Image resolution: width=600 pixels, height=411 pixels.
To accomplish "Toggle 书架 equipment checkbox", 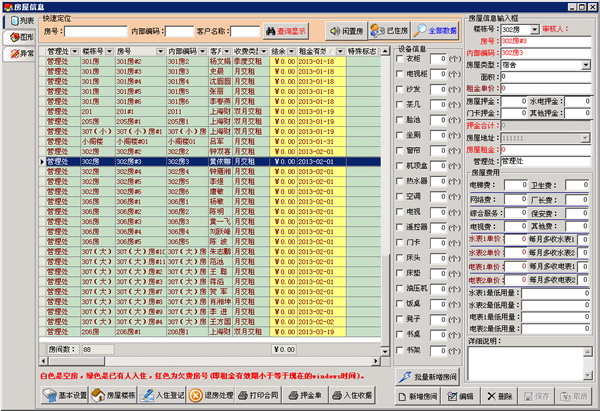I will click(x=399, y=349).
